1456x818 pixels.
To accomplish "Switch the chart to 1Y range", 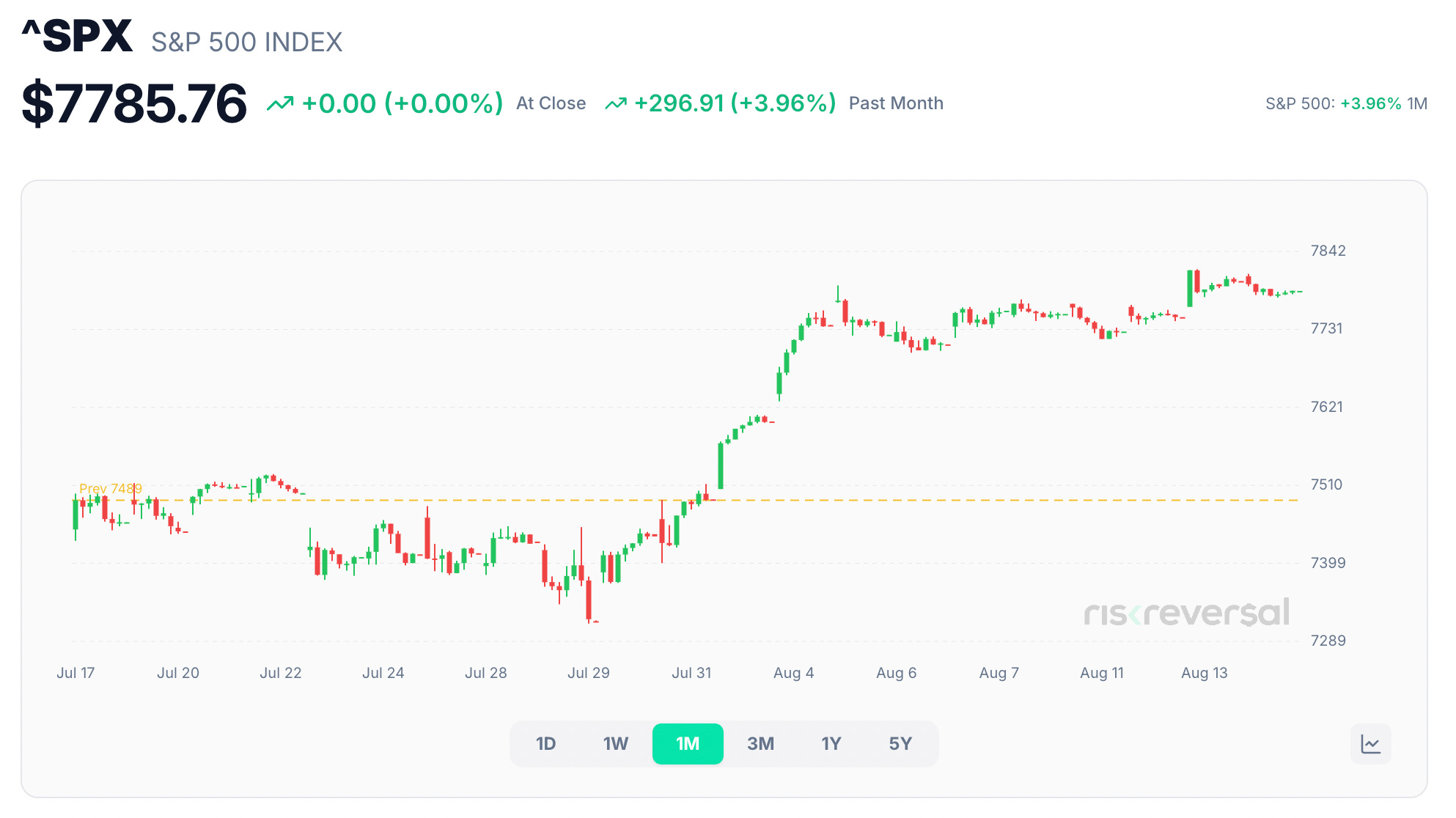I will [831, 744].
